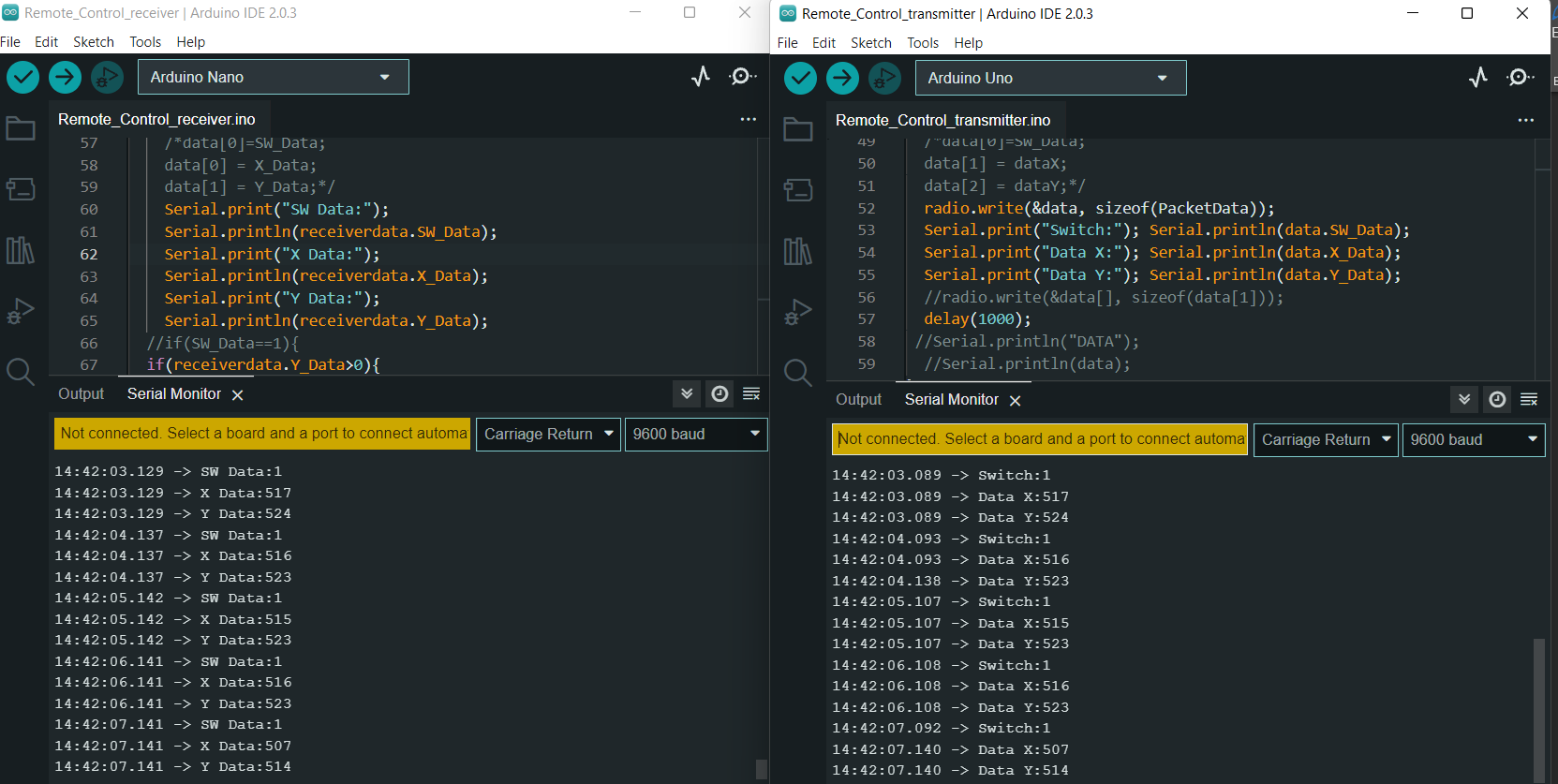Close Serial Monitor tab in transmitter window
The height and width of the screenshot is (784, 1558).
[1016, 401]
